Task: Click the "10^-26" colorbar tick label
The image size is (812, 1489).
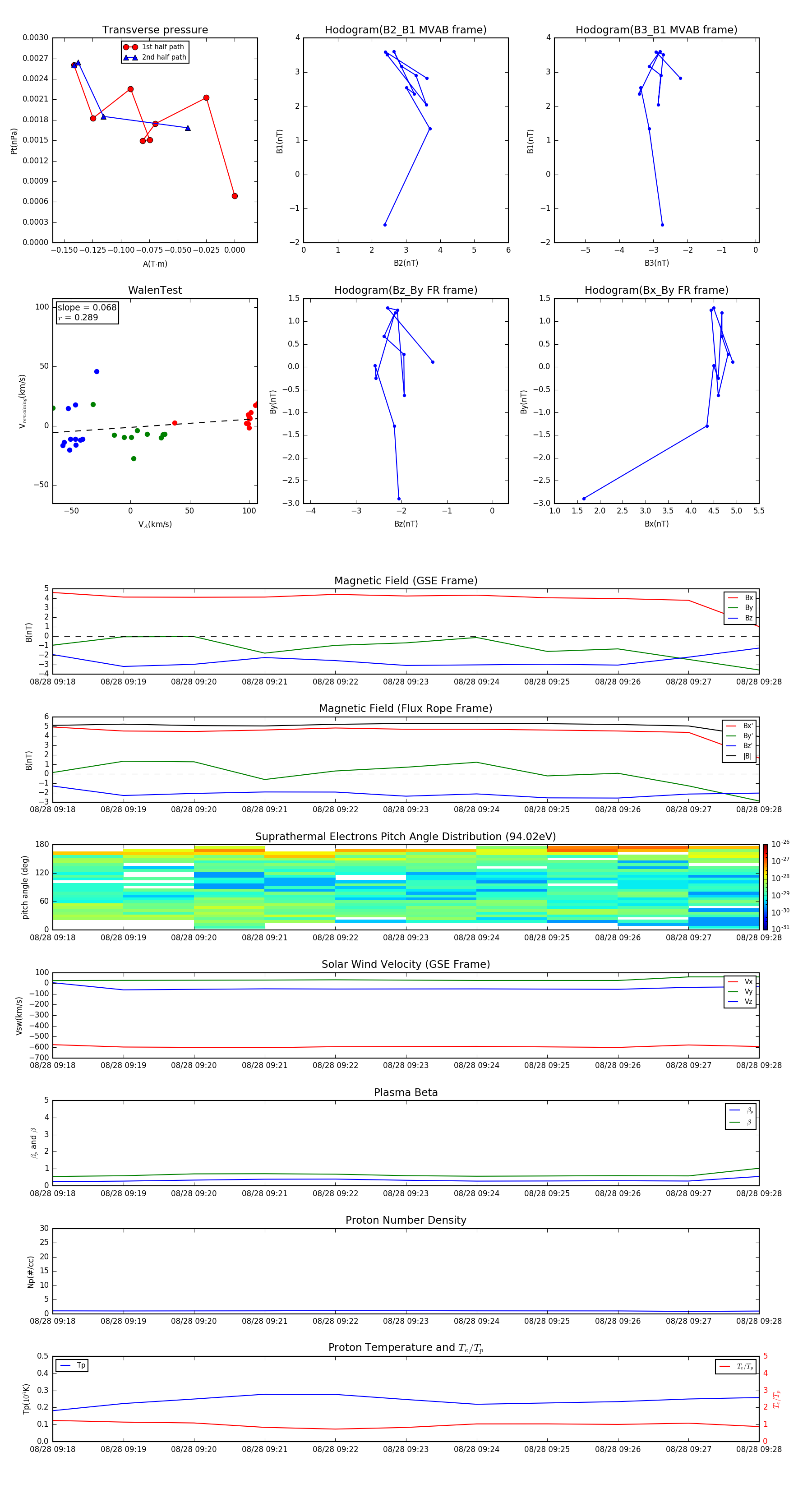Action: click(x=780, y=844)
